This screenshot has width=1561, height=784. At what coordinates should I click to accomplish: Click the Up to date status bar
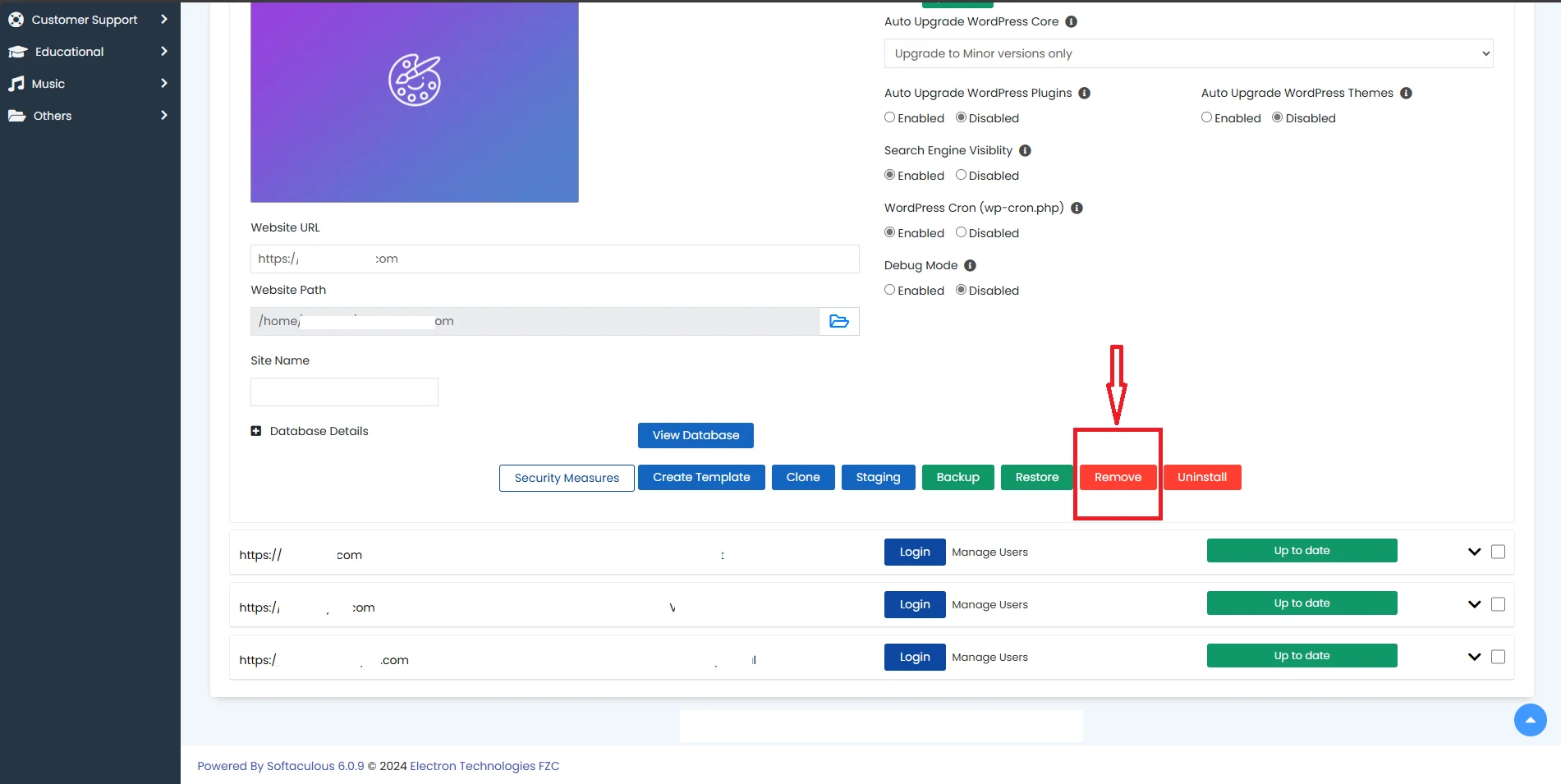click(x=1302, y=550)
